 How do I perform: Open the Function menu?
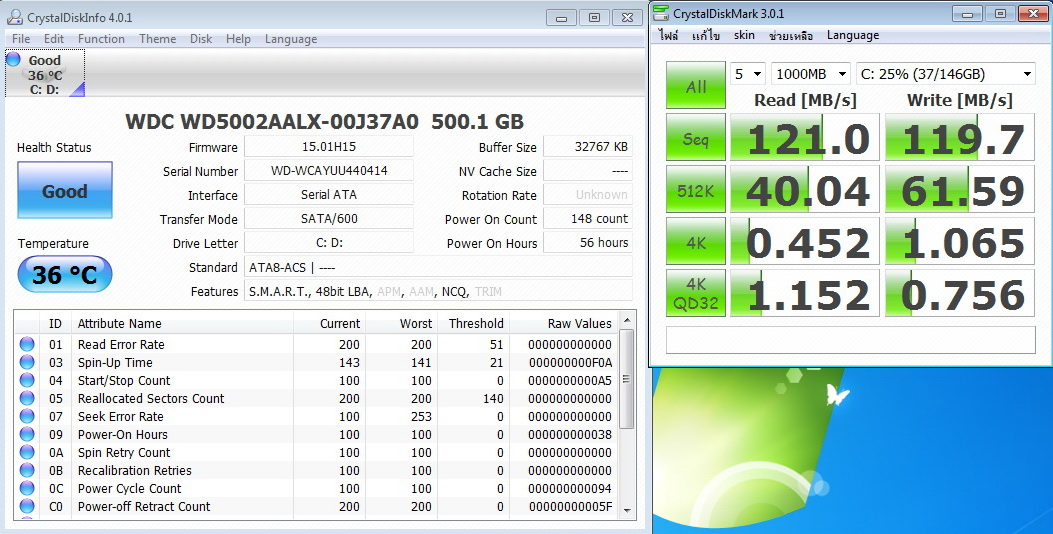click(x=101, y=39)
